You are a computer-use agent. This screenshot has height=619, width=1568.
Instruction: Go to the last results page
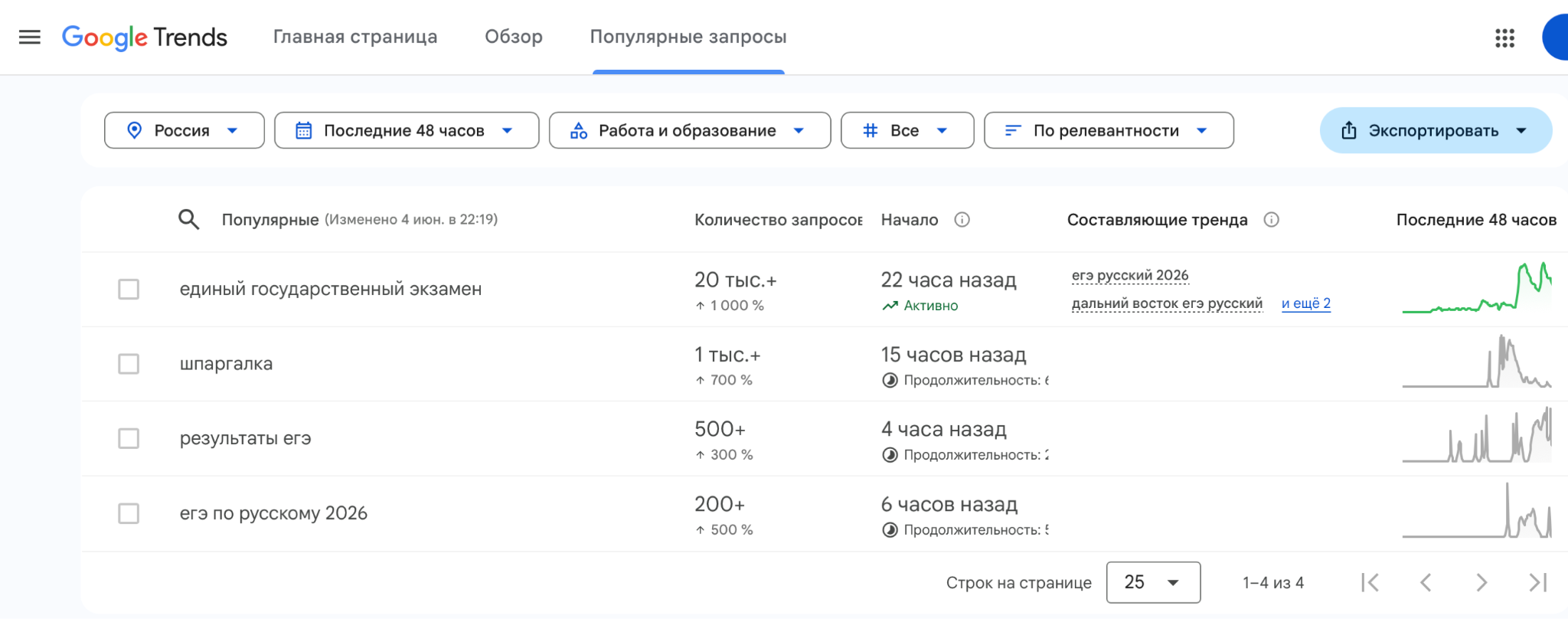[x=1537, y=582]
